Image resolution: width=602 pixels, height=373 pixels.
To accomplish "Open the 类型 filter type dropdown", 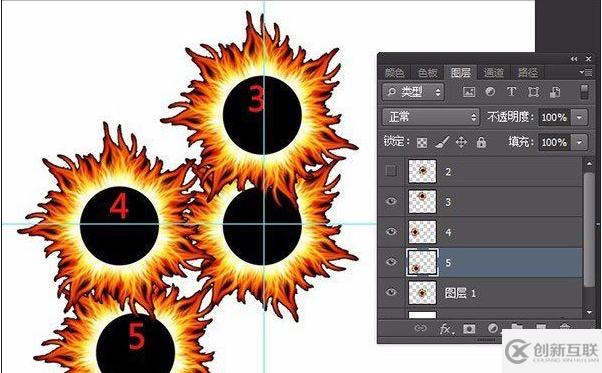I will (x=413, y=92).
